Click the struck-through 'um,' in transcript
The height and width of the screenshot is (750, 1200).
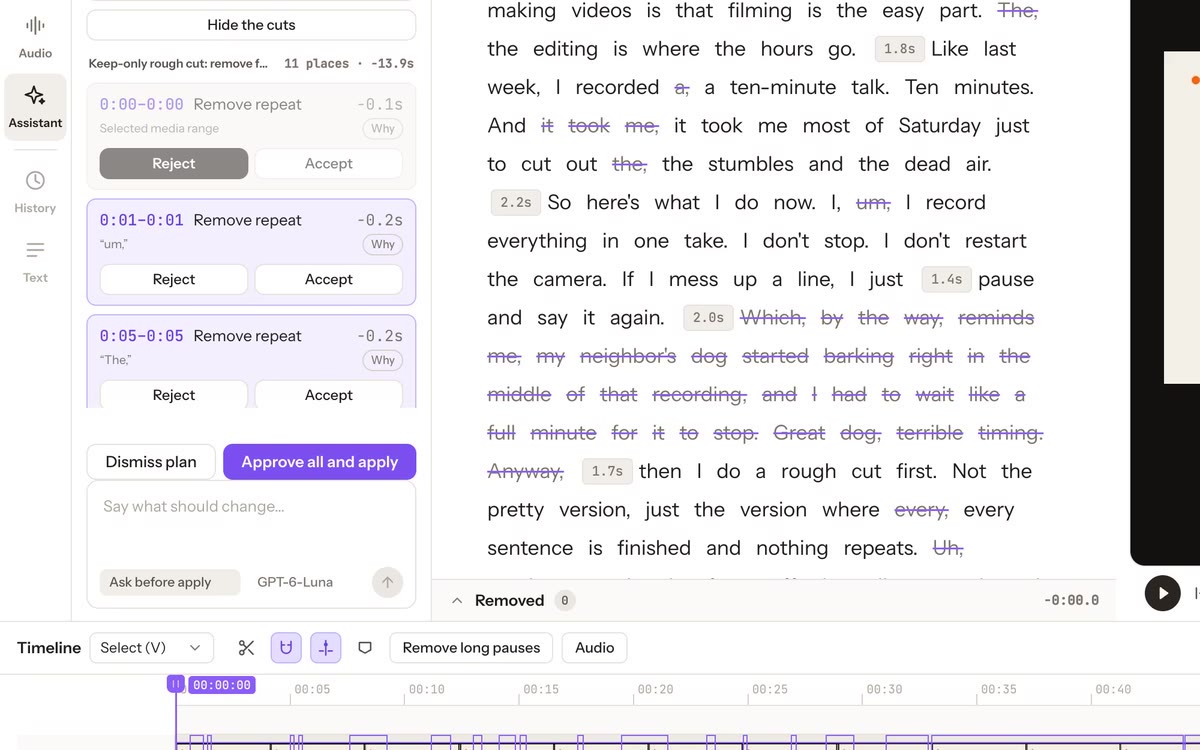(x=873, y=203)
